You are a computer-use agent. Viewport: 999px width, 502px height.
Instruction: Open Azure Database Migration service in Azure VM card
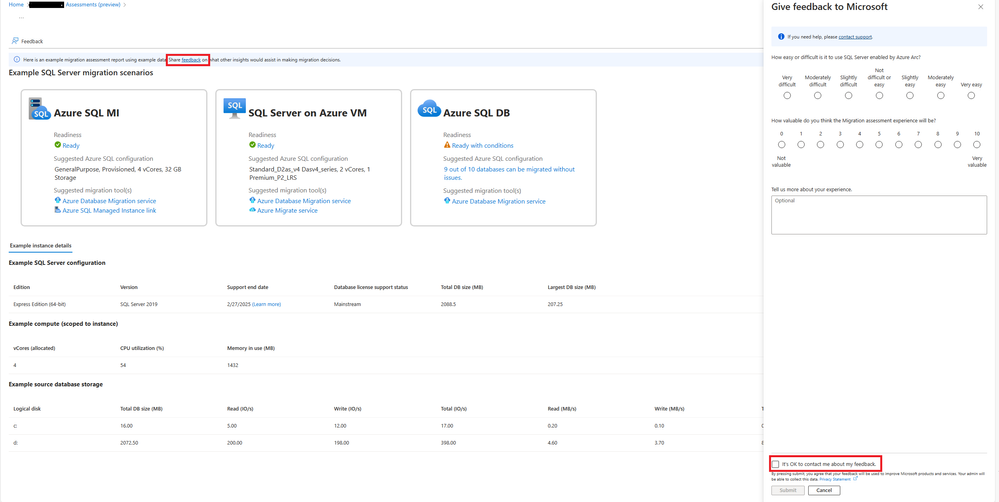(x=304, y=201)
